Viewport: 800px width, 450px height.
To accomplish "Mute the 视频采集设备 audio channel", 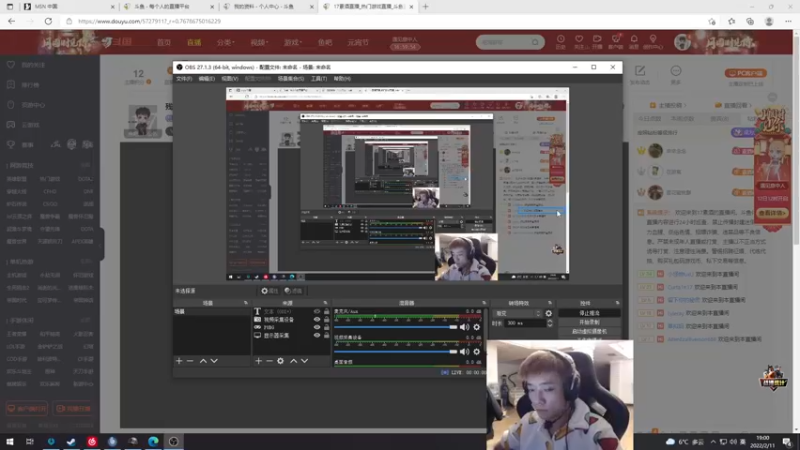I will [x=464, y=352].
